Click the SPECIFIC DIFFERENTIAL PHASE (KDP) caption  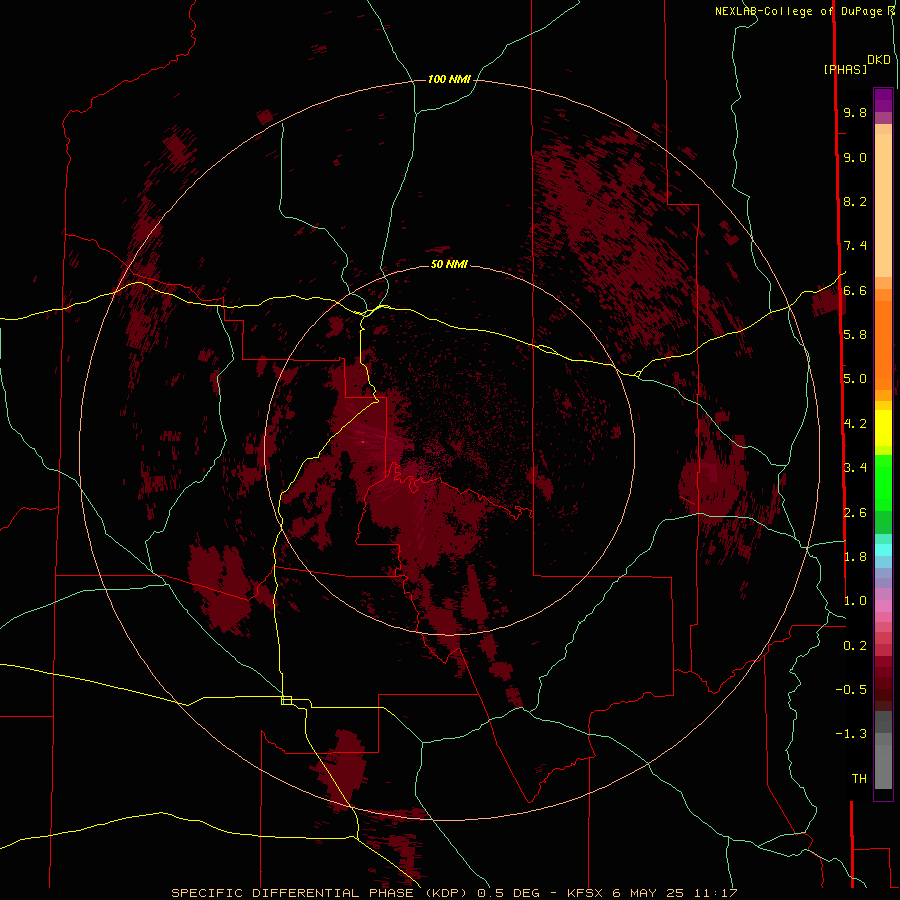(x=321, y=893)
